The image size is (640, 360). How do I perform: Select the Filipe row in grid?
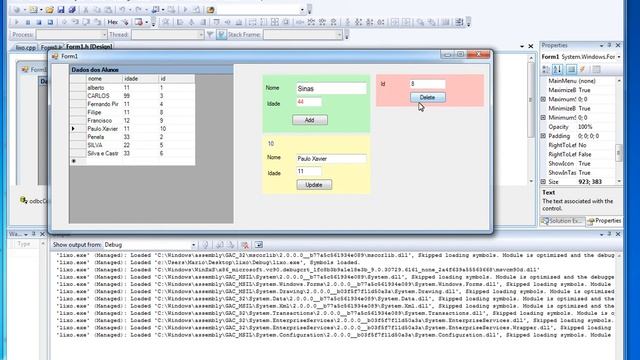point(132,112)
